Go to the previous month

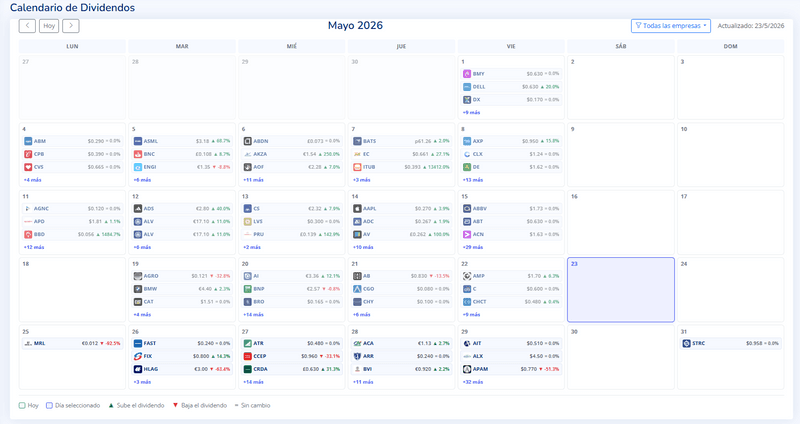27,26
